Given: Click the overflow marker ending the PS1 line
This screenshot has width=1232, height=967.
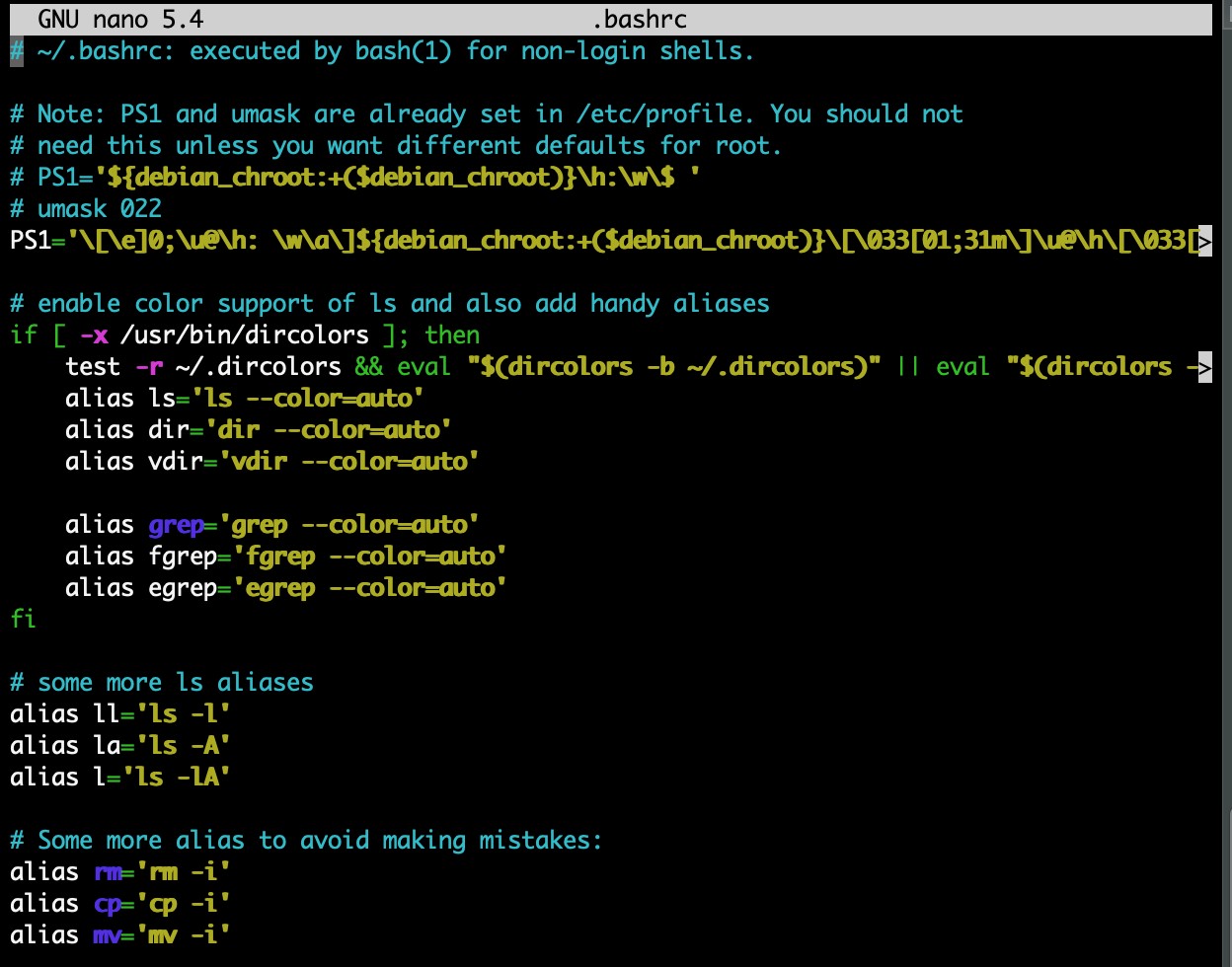Looking at the screenshot, I should [x=1203, y=240].
